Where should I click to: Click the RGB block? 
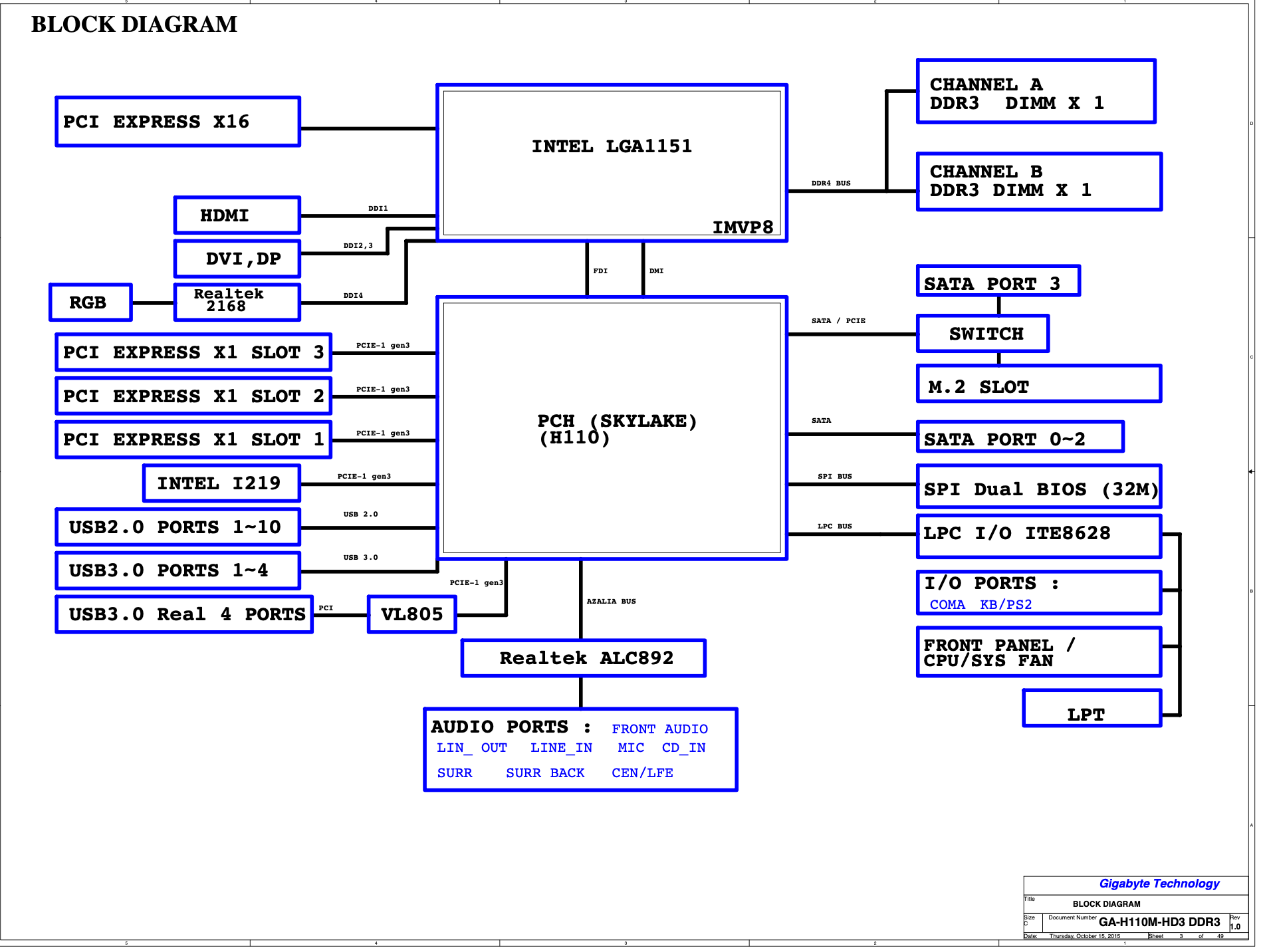pyautogui.click(x=90, y=302)
